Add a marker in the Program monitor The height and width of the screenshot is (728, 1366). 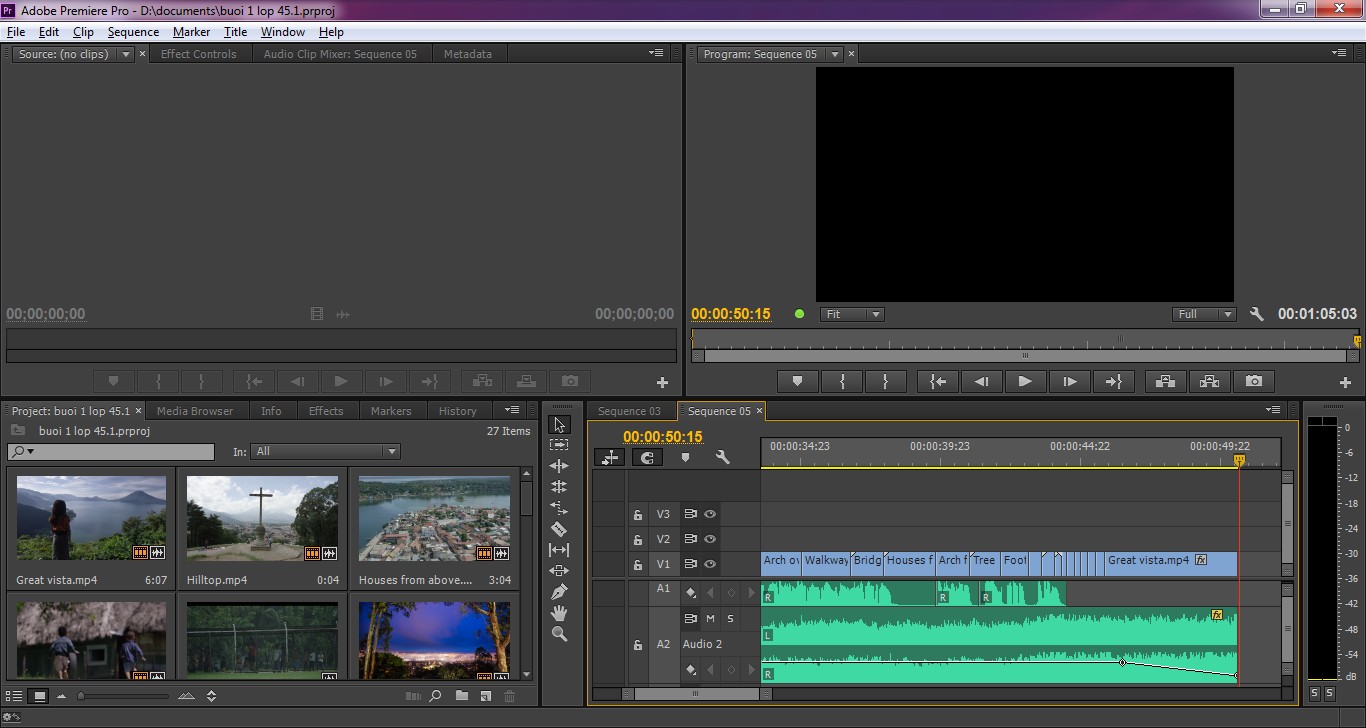click(797, 381)
